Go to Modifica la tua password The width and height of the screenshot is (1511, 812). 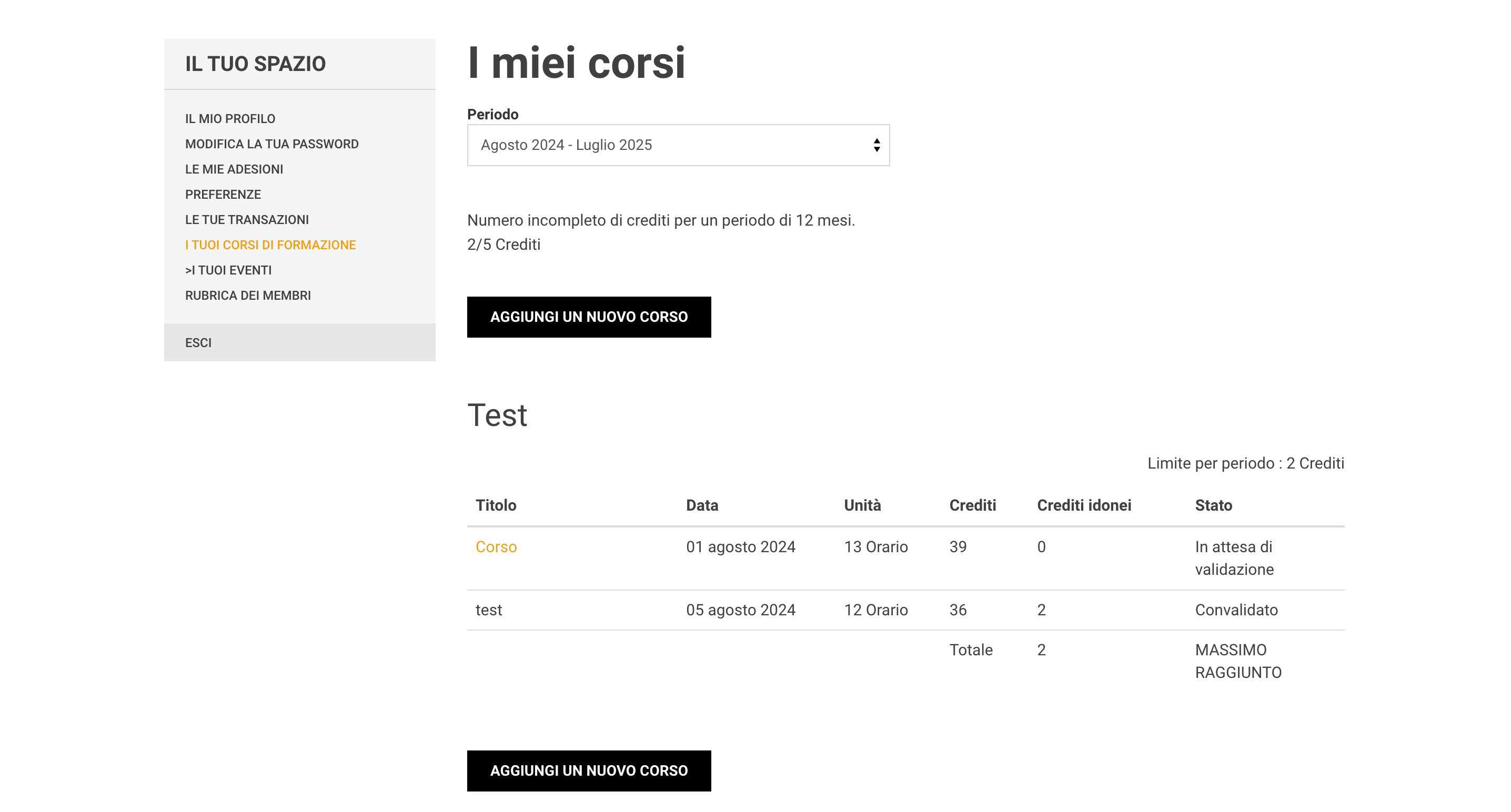point(271,144)
